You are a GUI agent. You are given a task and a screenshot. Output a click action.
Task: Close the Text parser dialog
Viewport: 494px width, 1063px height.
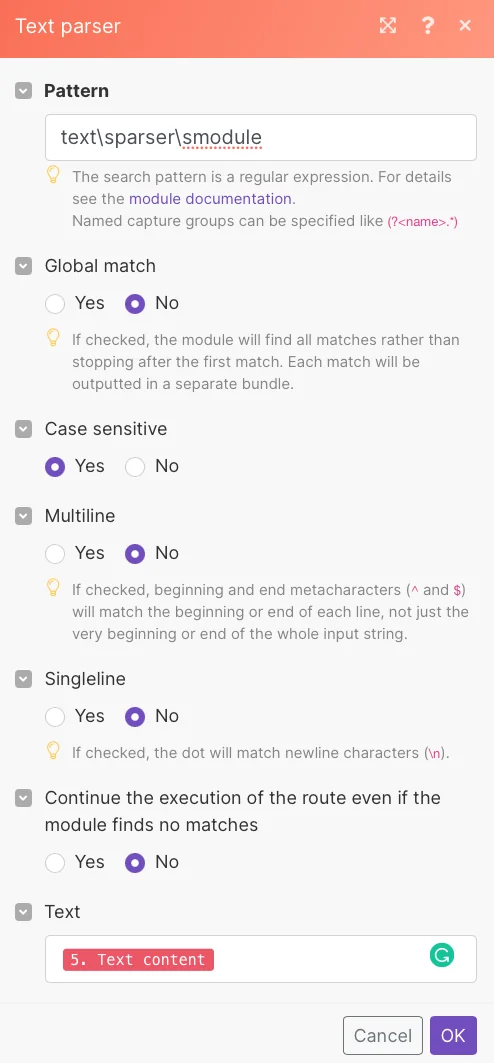[x=465, y=26]
